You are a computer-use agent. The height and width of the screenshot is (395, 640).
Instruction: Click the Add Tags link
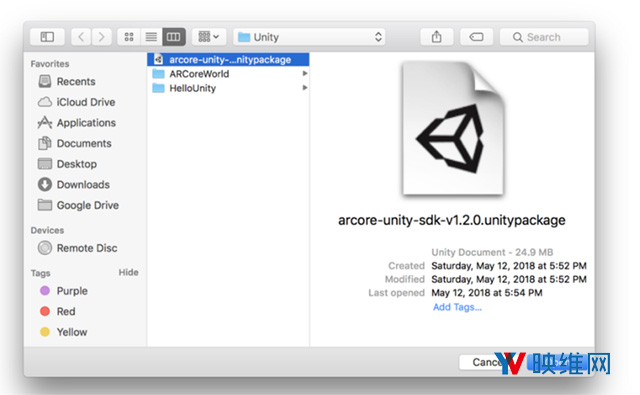click(x=457, y=307)
